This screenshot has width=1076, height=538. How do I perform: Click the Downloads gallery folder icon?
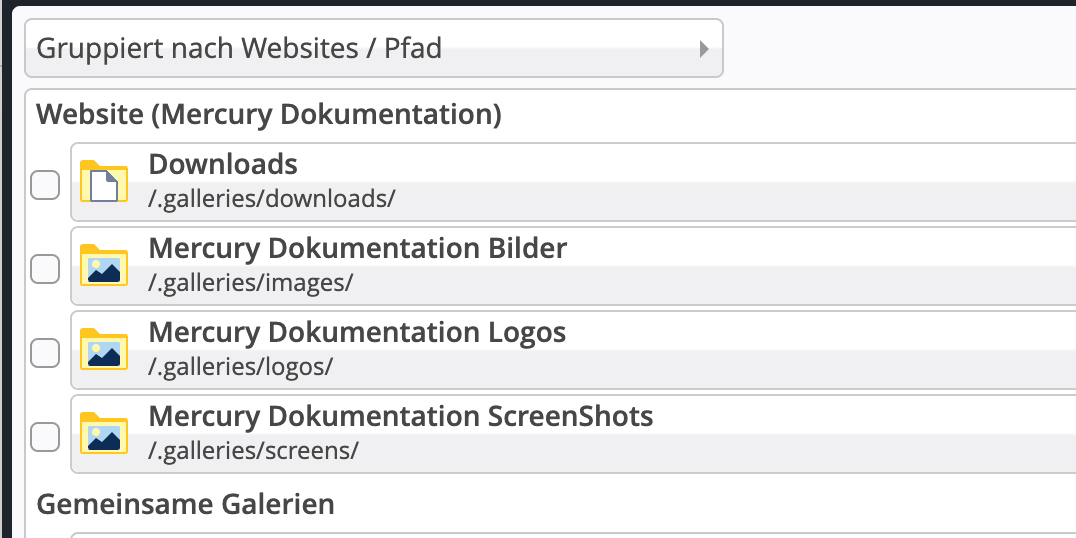coord(104,182)
